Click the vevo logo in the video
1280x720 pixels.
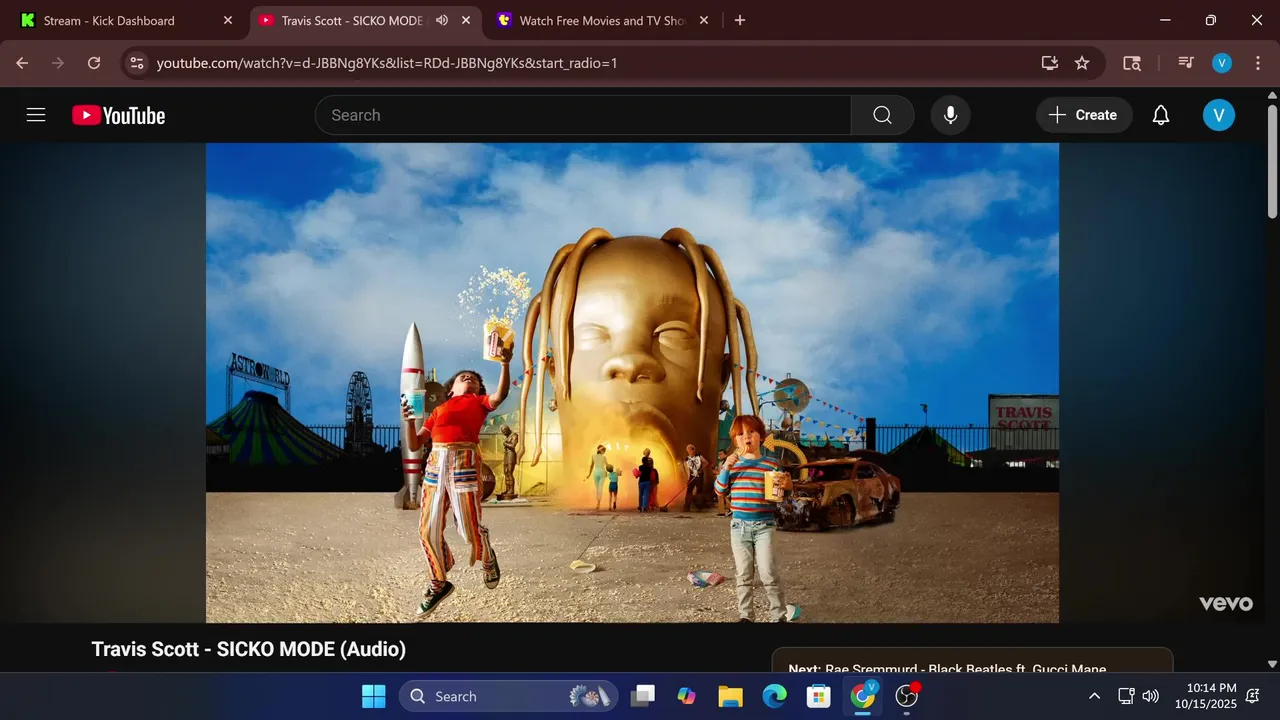click(x=1226, y=603)
